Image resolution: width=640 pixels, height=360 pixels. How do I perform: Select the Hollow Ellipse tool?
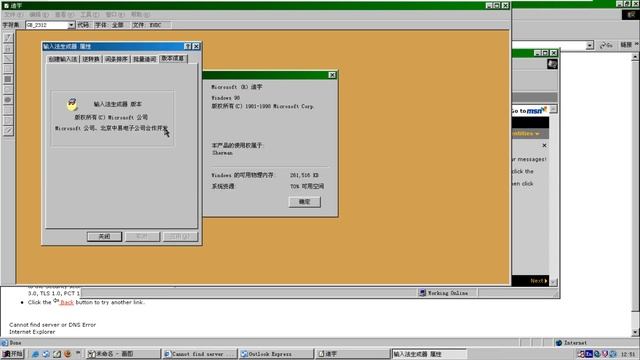click(8, 89)
